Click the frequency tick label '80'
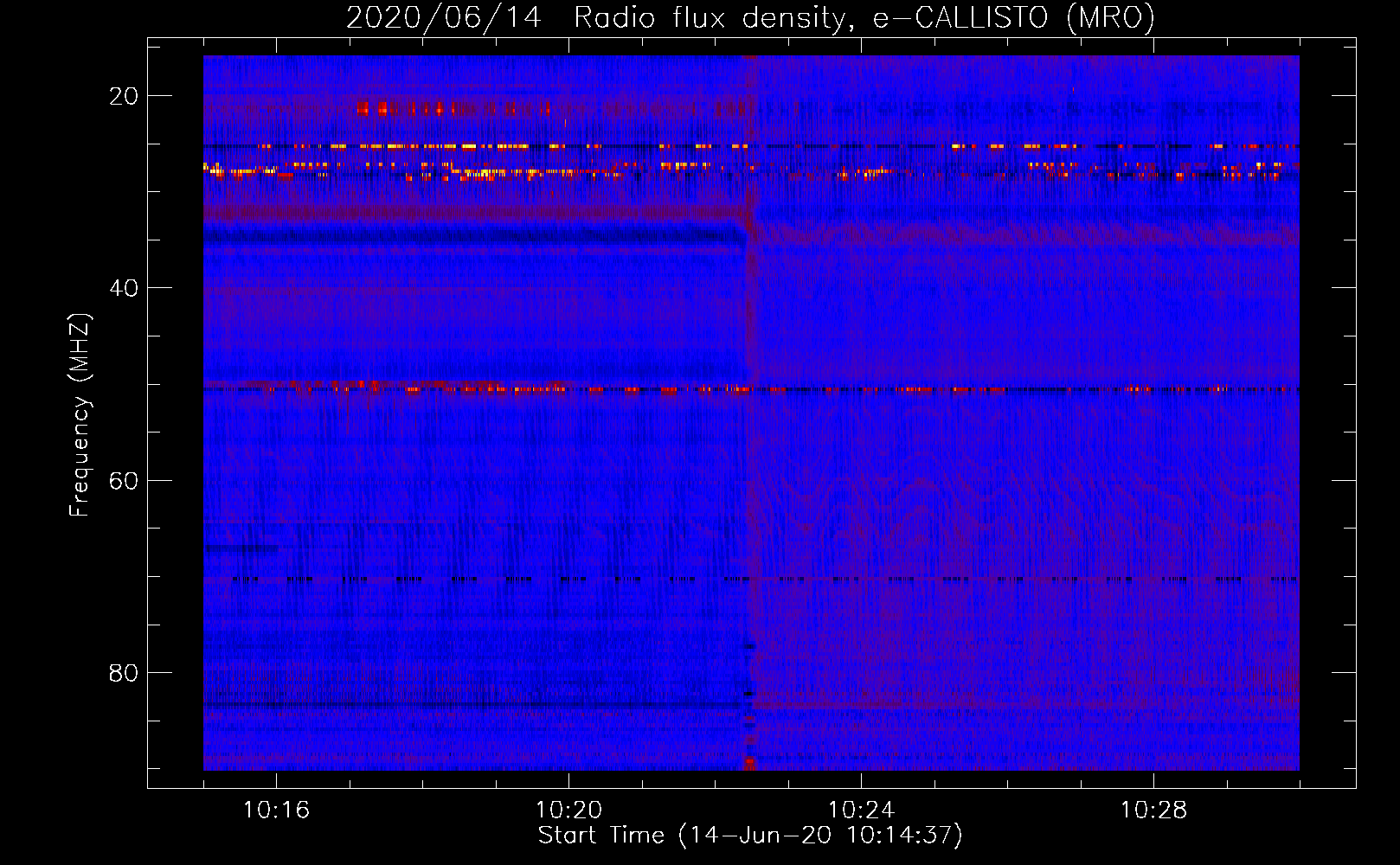 [x=124, y=672]
